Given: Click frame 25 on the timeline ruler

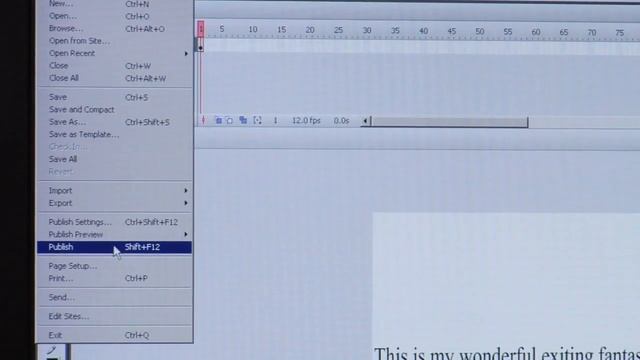Looking at the screenshot, I should [x=338, y=30].
